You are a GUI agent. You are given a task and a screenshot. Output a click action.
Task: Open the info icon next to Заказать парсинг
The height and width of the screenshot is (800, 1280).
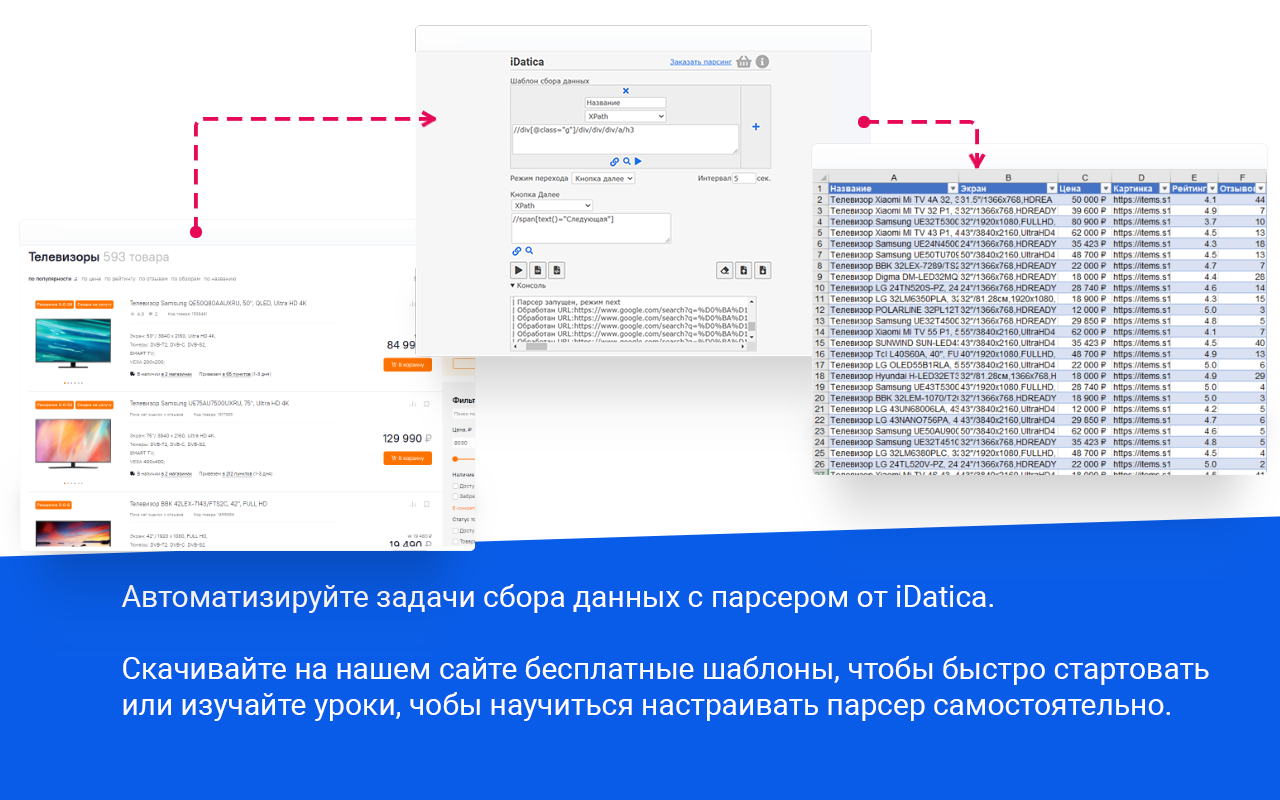(762, 62)
